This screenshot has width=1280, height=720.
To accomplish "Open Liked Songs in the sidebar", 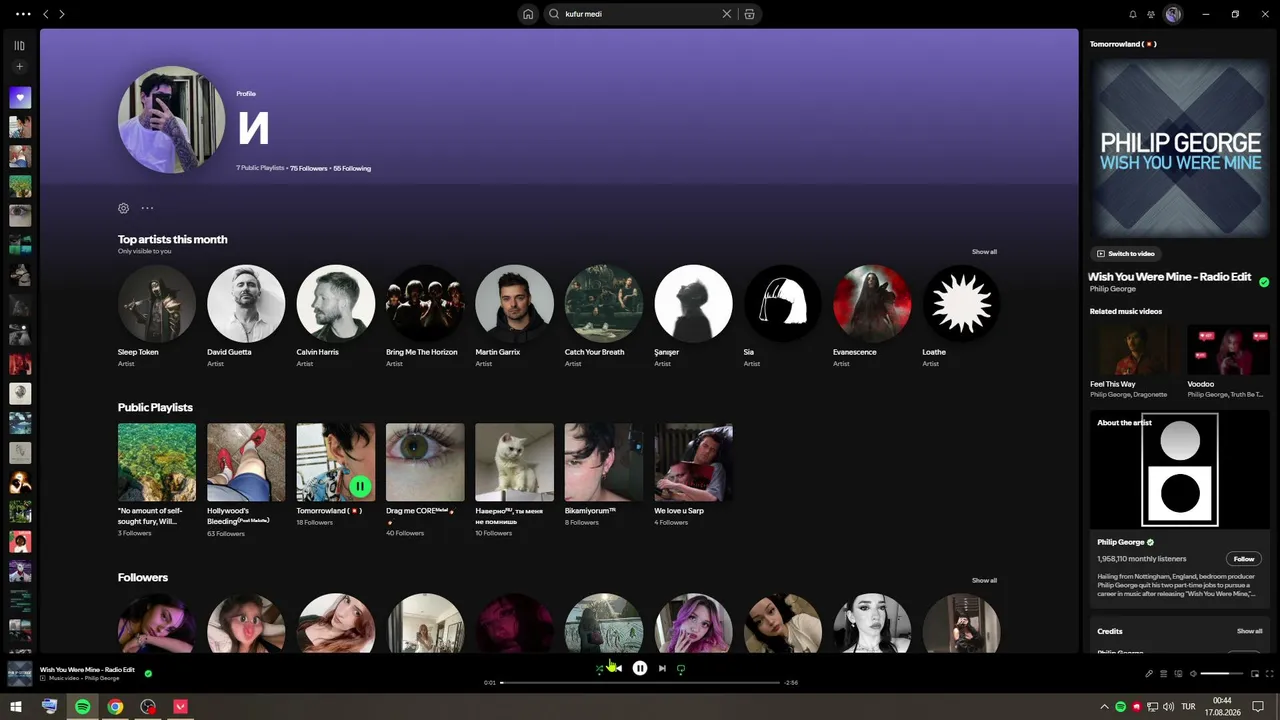I will (x=20, y=98).
